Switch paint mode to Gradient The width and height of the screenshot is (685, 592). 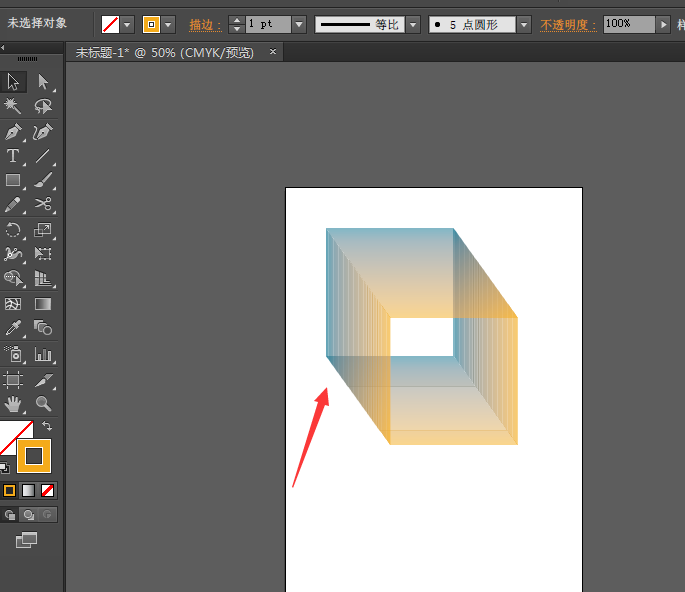28,490
